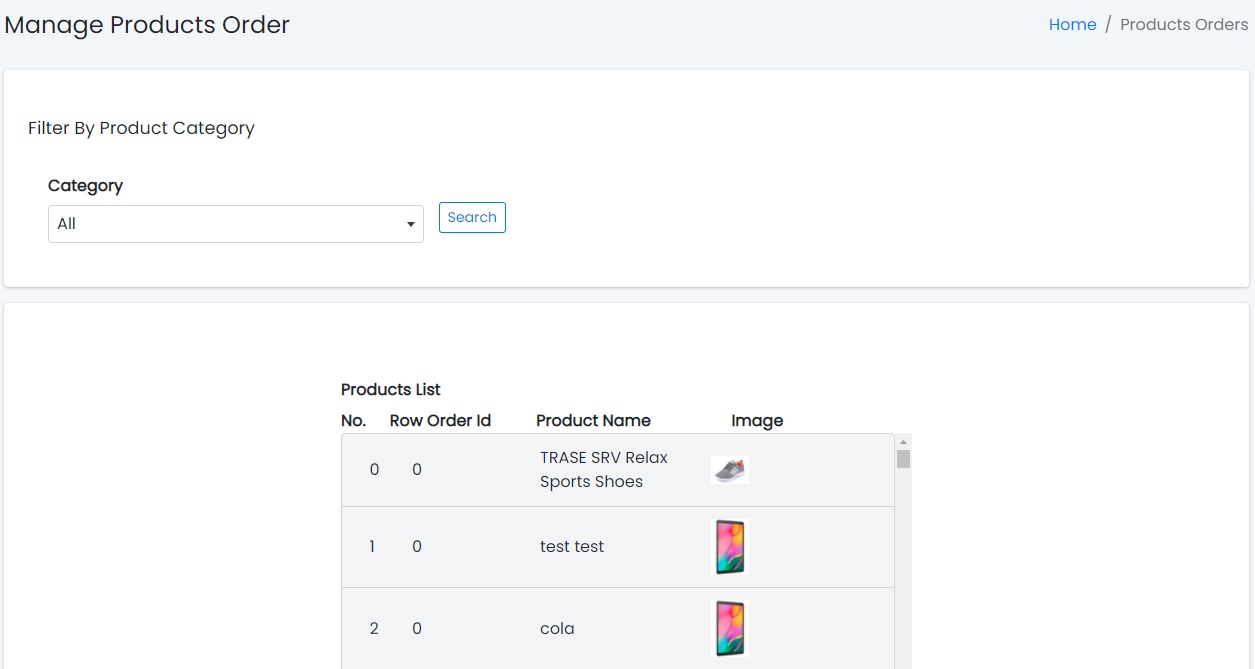Click the Products Orders breadcrumb
1255x669 pixels.
1183,25
